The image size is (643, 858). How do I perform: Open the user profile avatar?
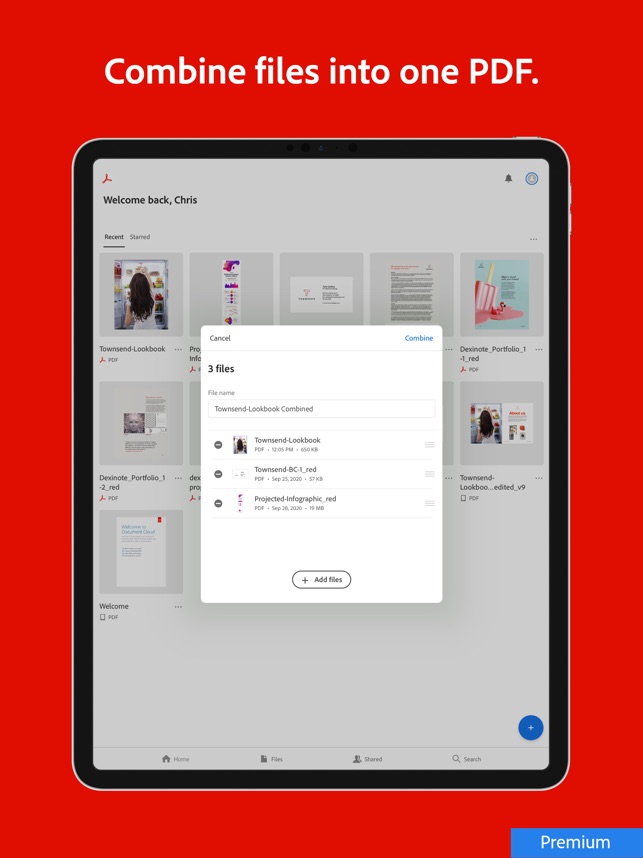coord(531,178)
